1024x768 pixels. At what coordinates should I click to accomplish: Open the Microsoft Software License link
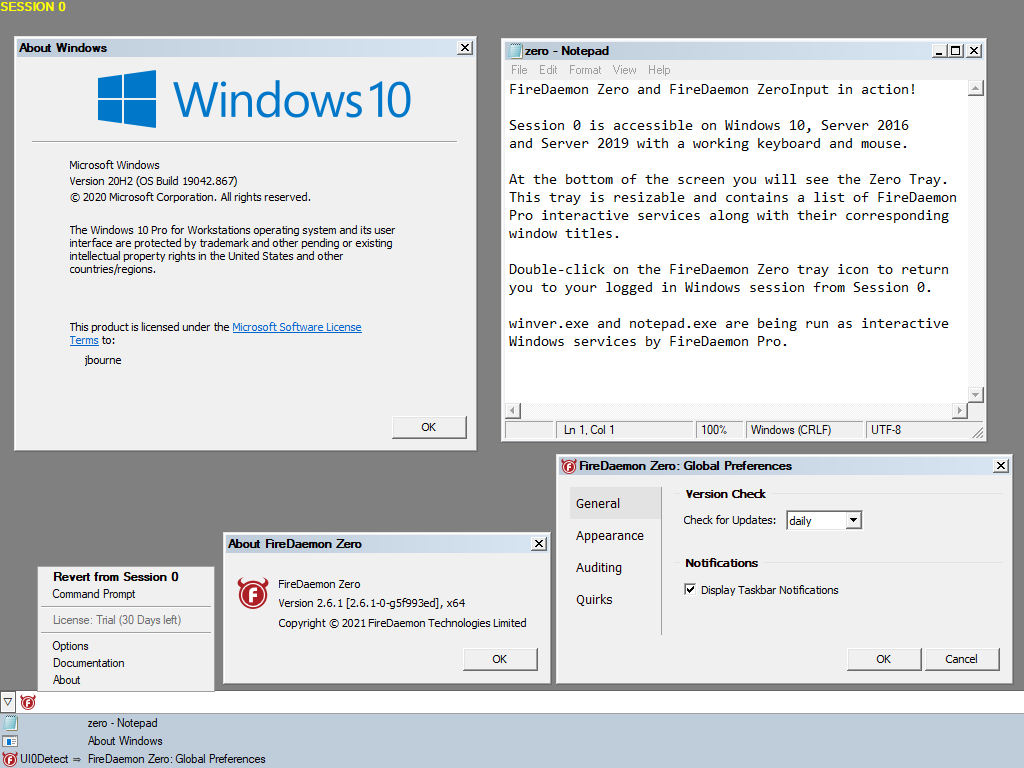click(296, 327)
